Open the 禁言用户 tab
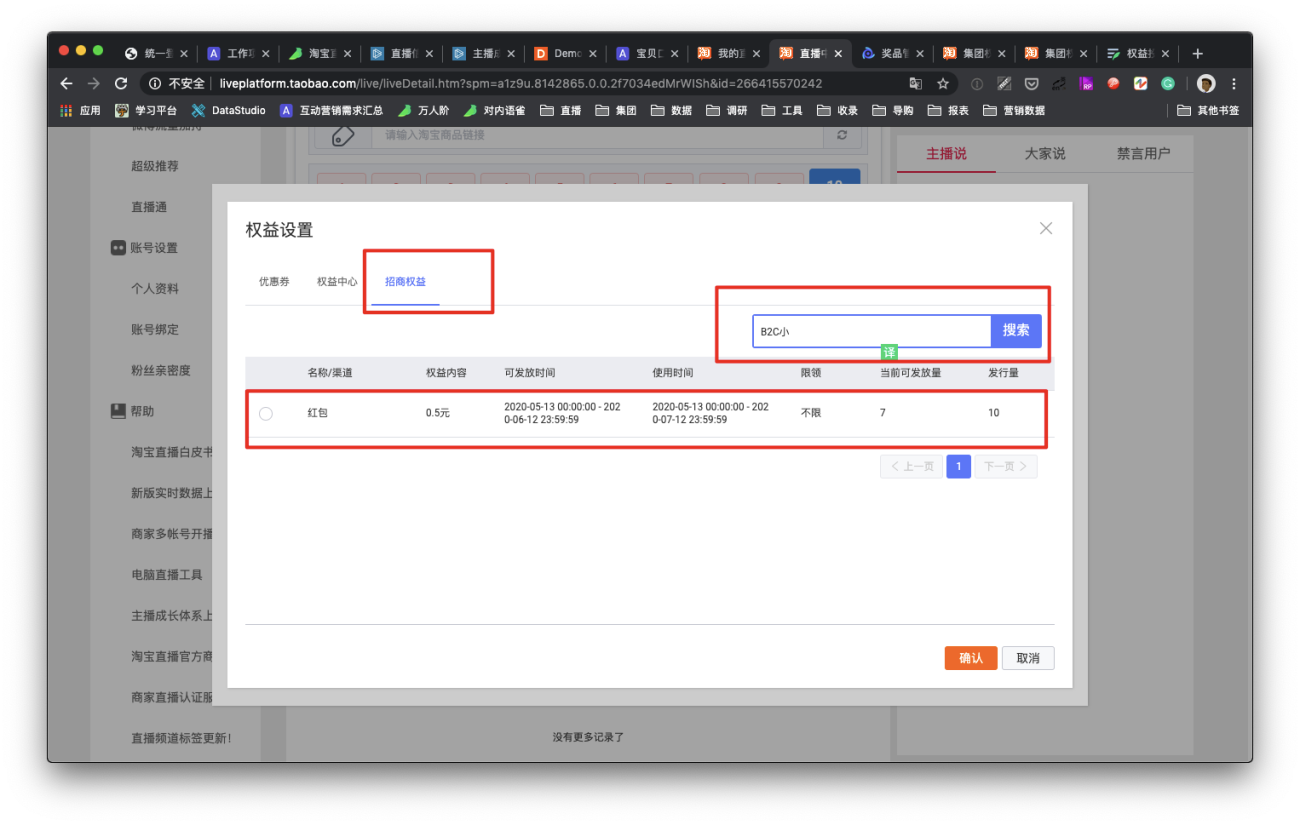The image size is (1300, 825). pyautogui.click(x=1143, y=154)
